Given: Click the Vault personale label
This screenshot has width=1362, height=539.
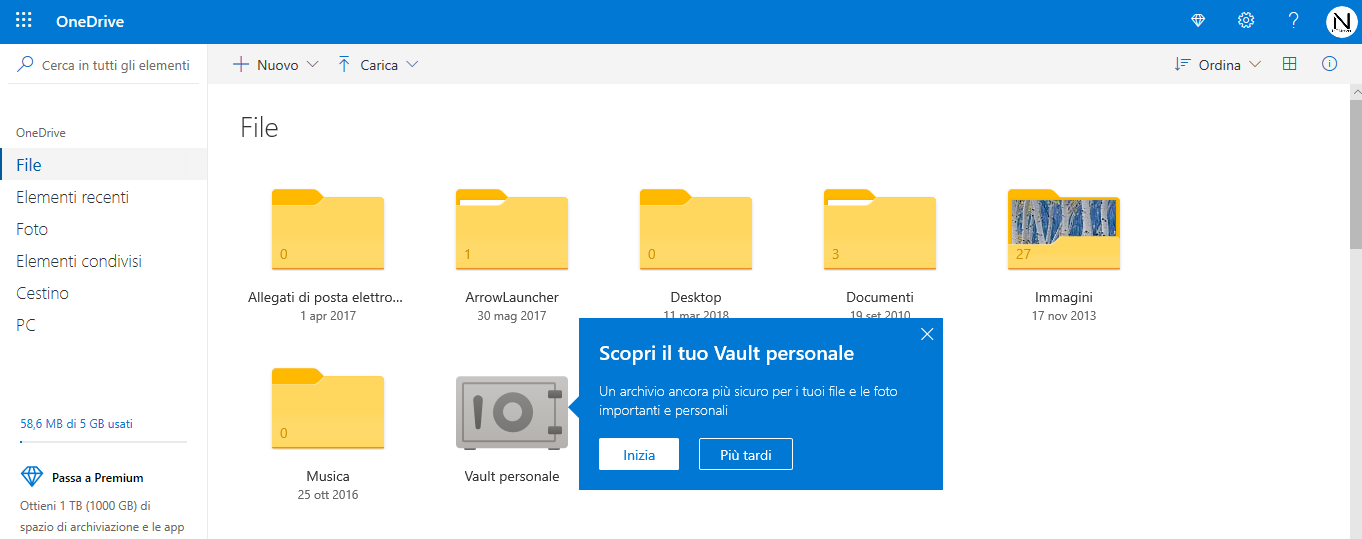Looking at the screenshot, I should click(512, 476).
